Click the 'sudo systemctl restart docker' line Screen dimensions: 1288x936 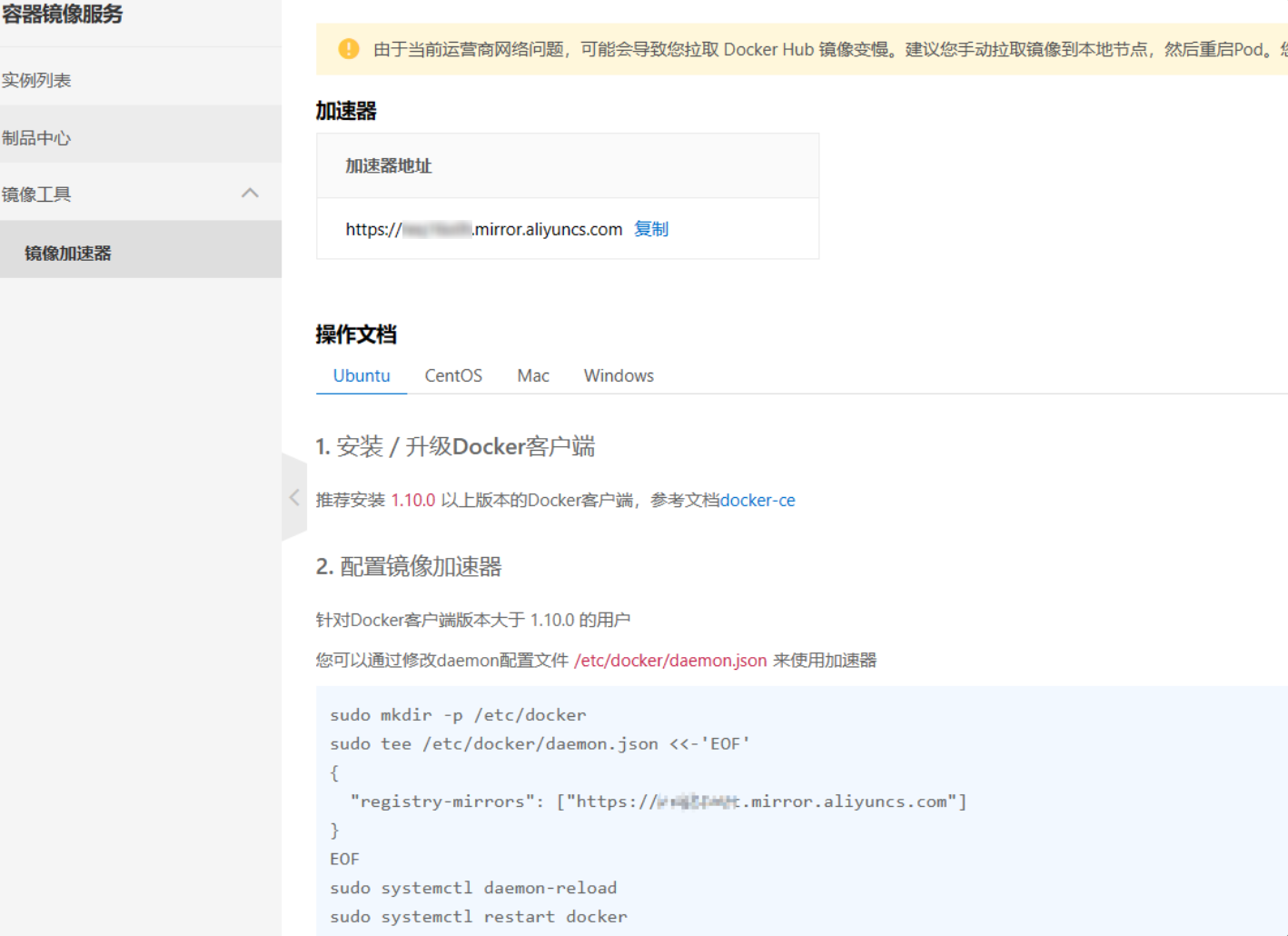(x=479, y=916)
